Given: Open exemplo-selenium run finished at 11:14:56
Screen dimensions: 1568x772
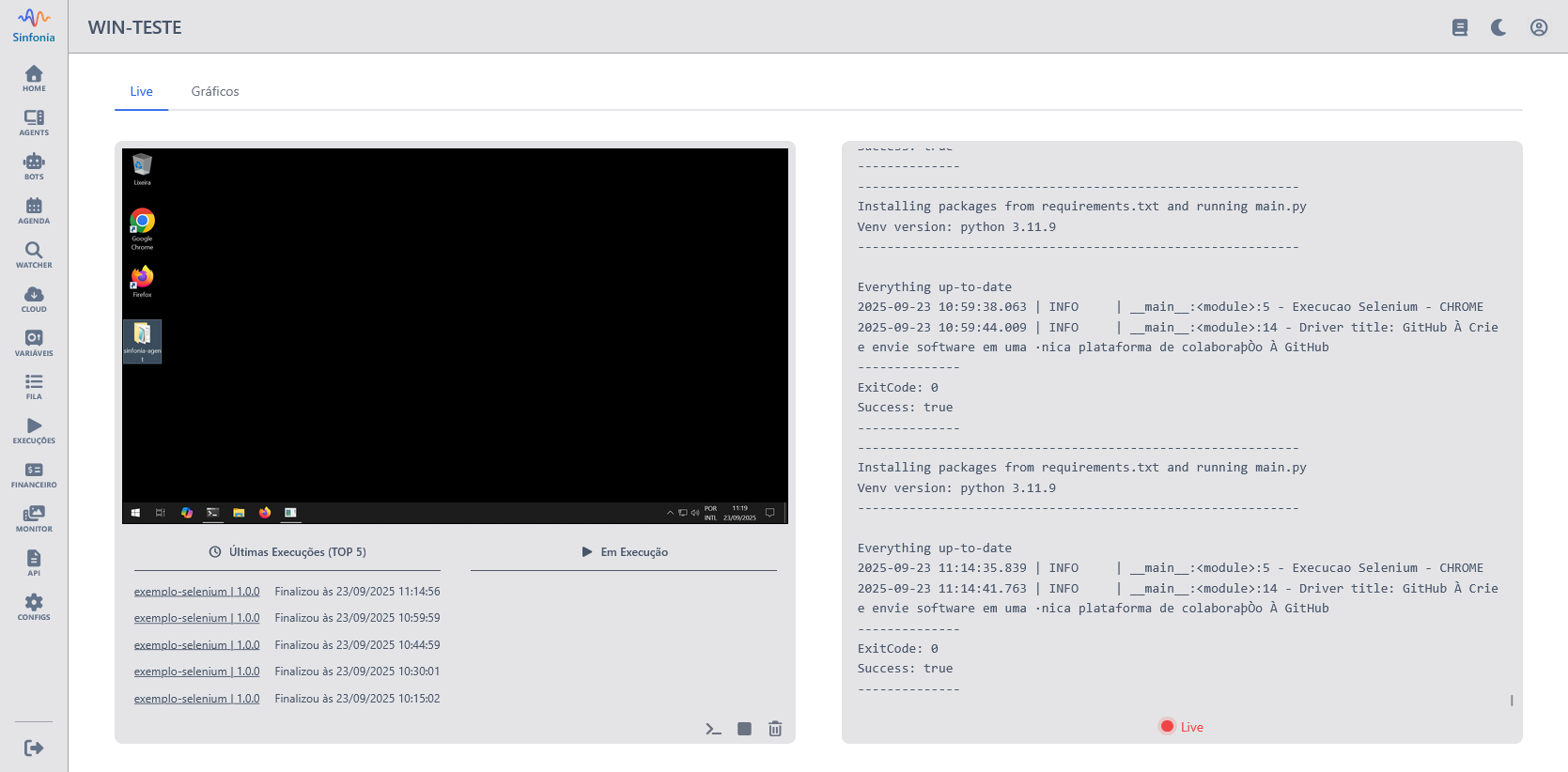Looking at the screenshot, I should coord(196,592).
